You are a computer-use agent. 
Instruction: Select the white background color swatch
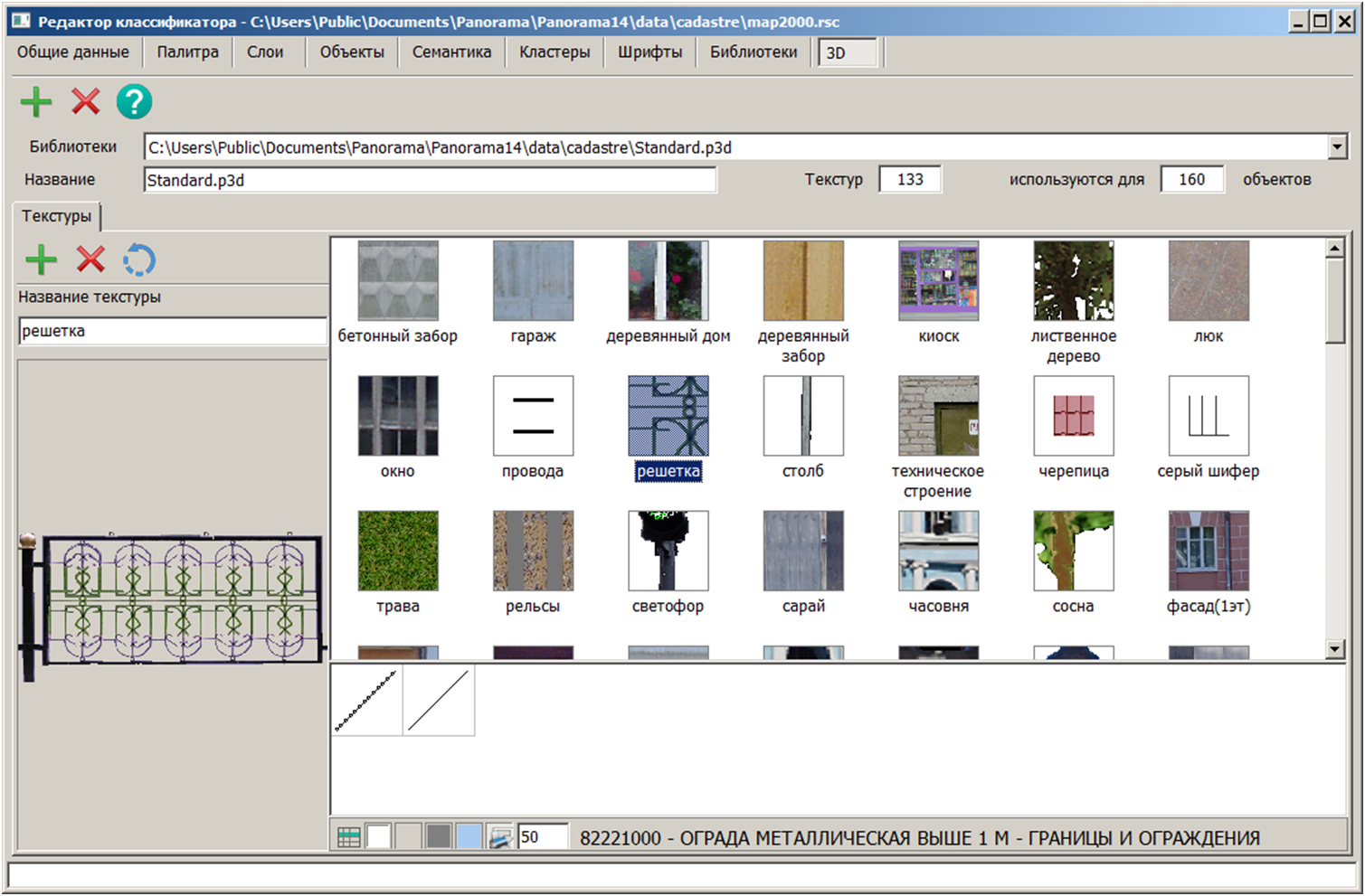click(x=378, y=837)
